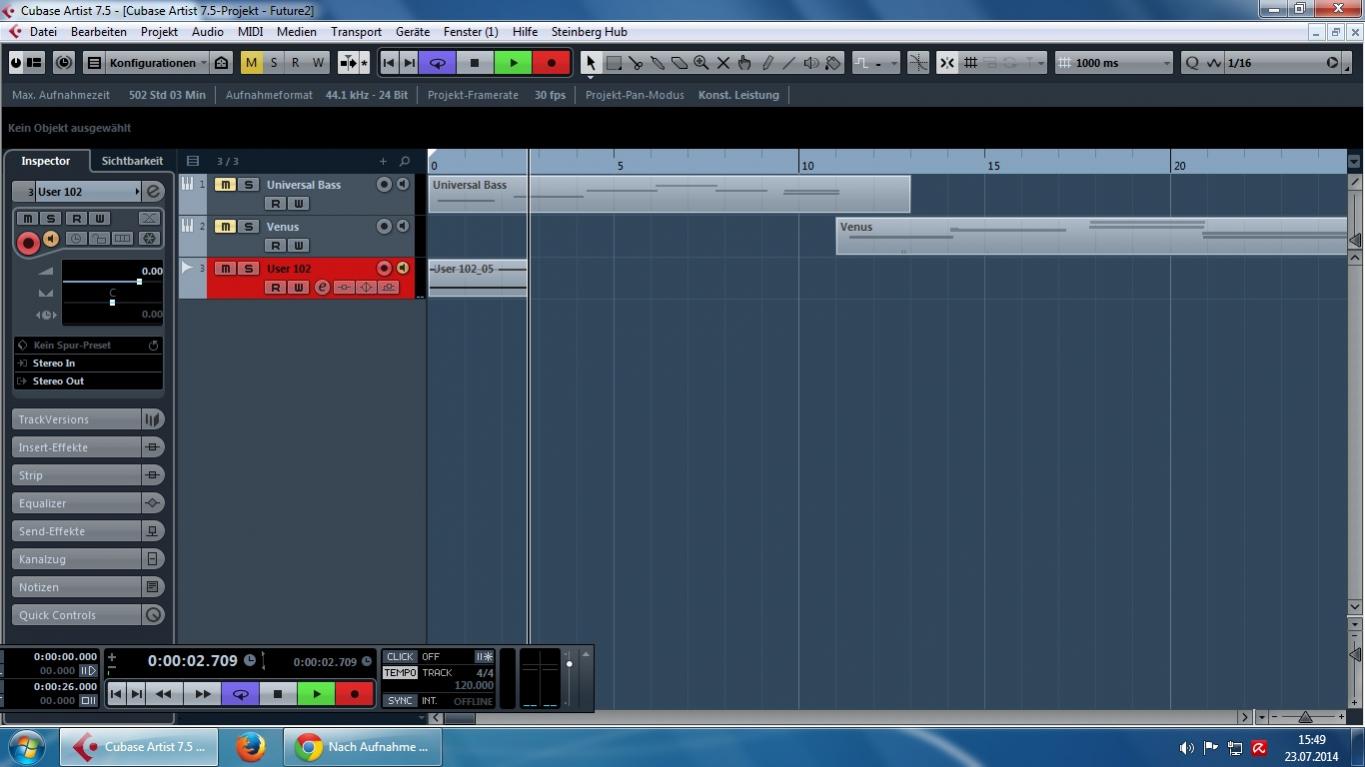Image resolution: width=1365 pixels, height=767 pixels.
Task: Select the Venus MIDI clip in the arrangement
Action: [x=1091, y=236]
